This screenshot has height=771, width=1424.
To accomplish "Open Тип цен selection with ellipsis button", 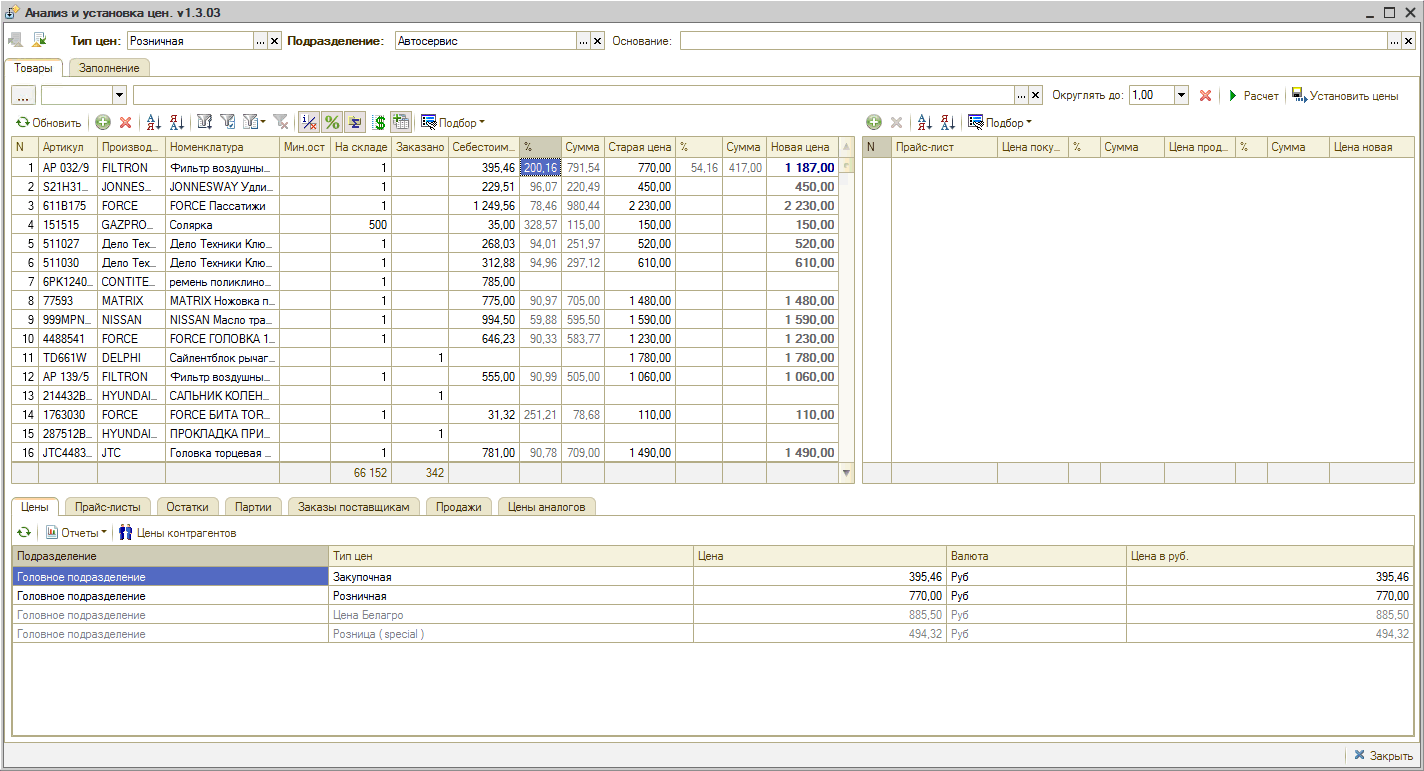I will tap(261, 41).
